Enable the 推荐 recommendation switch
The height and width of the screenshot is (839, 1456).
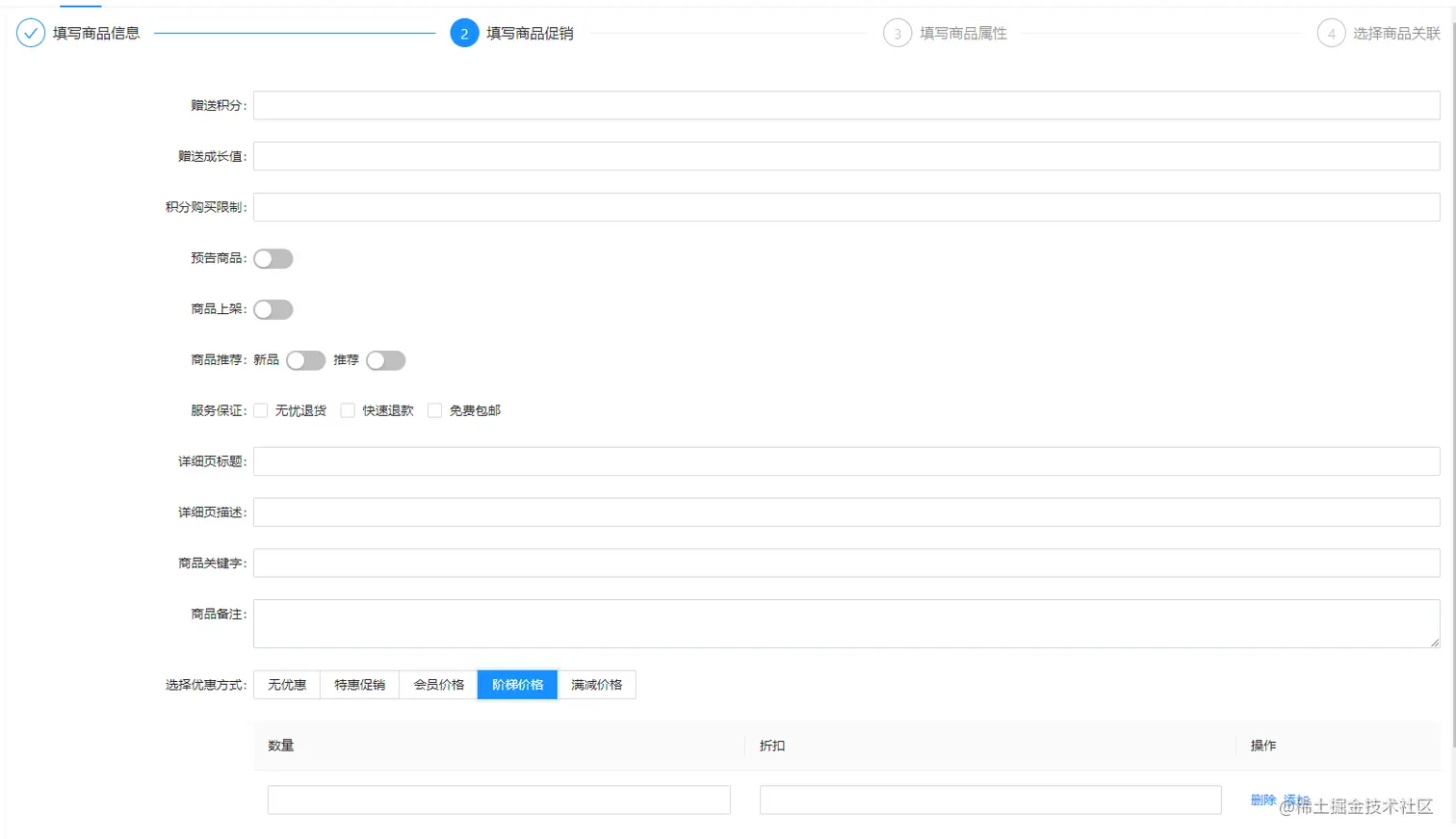[x=386, y=360]
